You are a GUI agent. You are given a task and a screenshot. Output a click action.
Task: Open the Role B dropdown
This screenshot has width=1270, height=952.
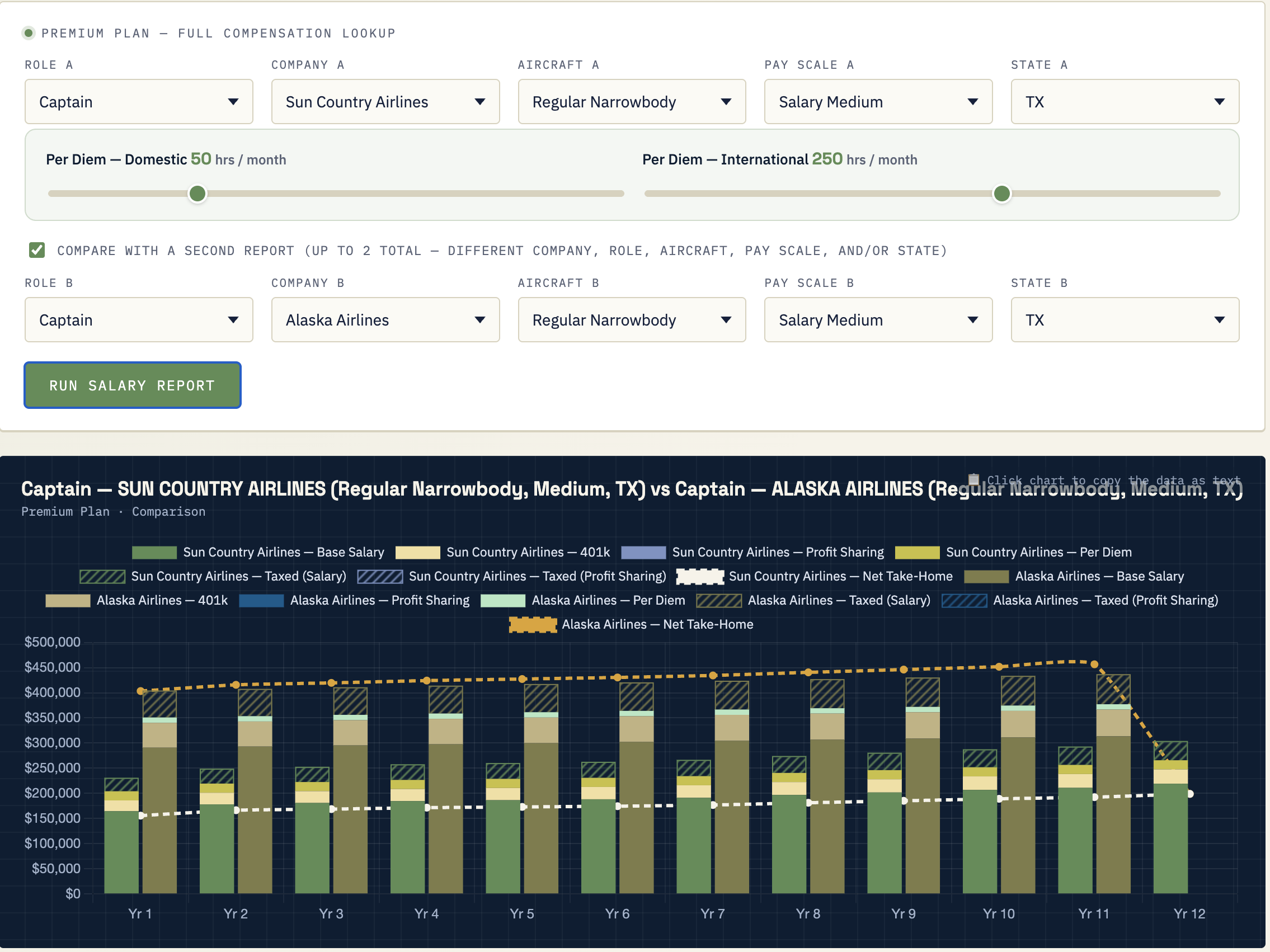coord(138,319)
